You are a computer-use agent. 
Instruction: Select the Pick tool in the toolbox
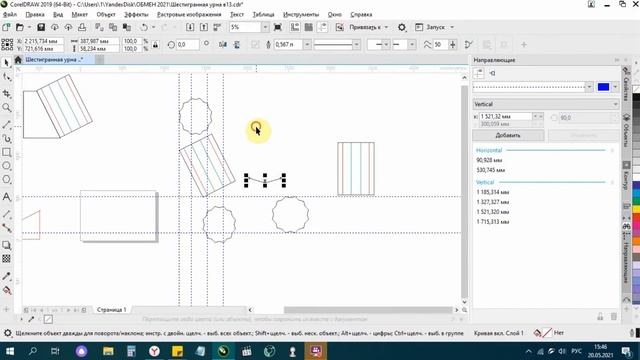[7, 63]
